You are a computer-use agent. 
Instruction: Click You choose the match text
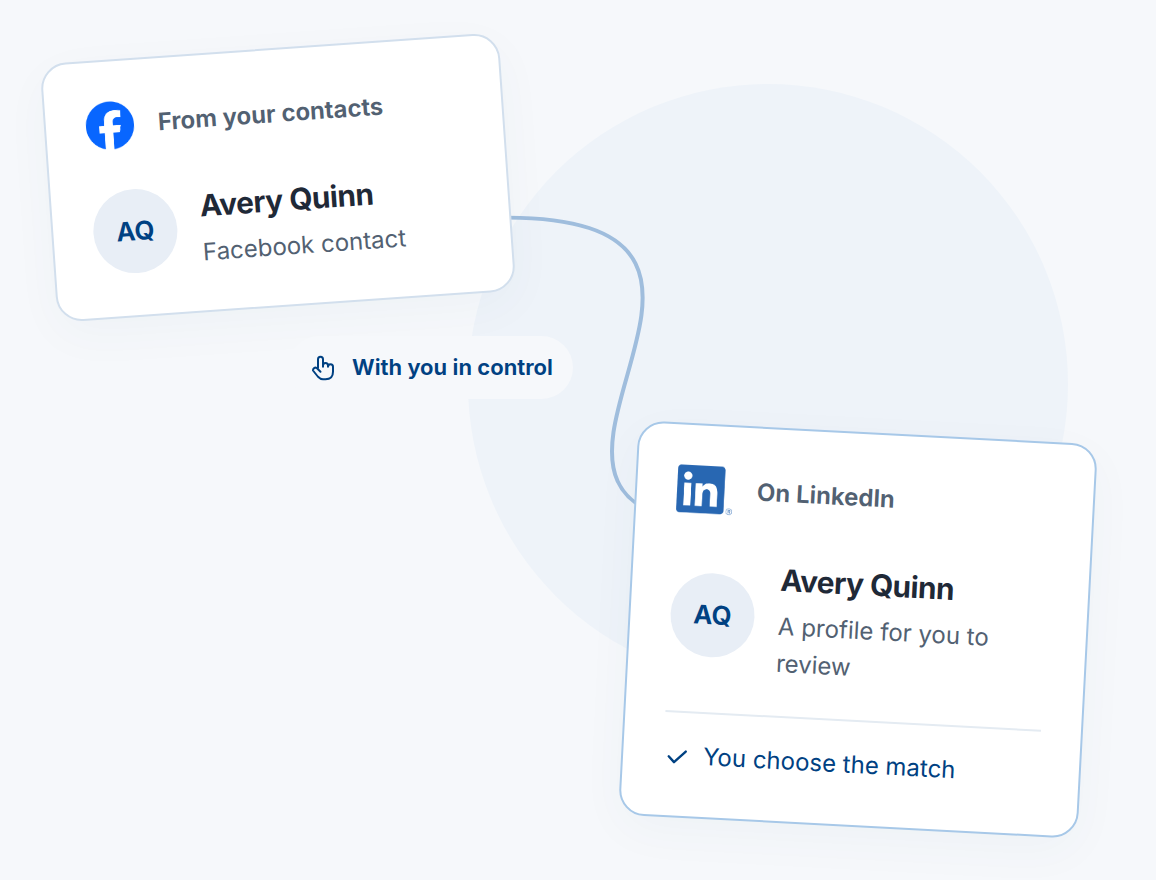829,763
